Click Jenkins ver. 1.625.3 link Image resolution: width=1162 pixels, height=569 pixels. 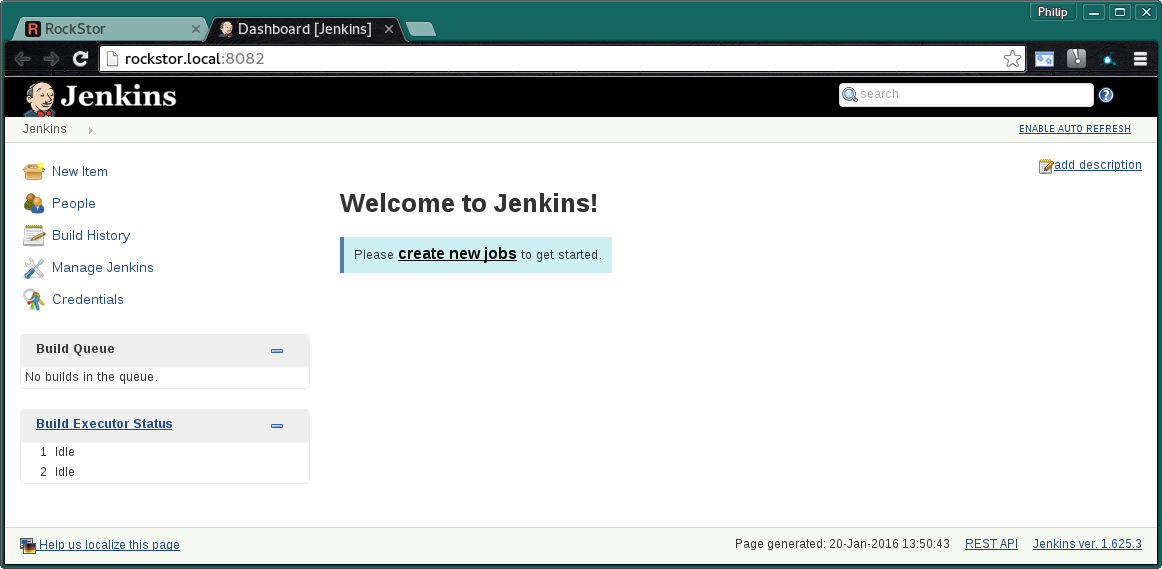pyautogui.click(x=1087, y=544)
